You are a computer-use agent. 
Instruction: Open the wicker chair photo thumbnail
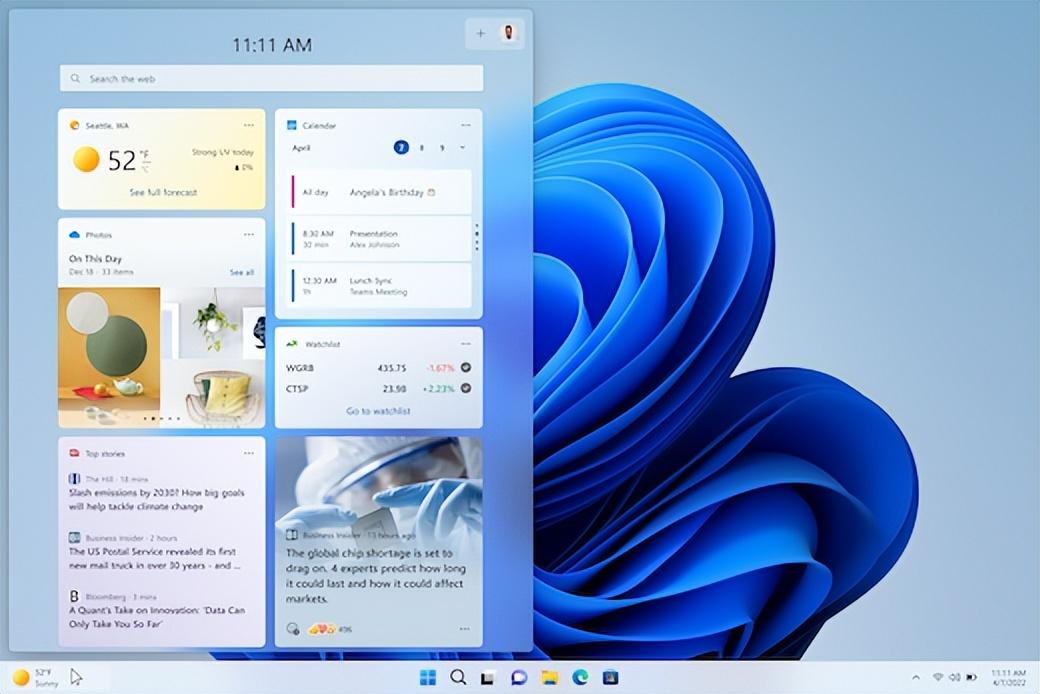click(213, 393)
